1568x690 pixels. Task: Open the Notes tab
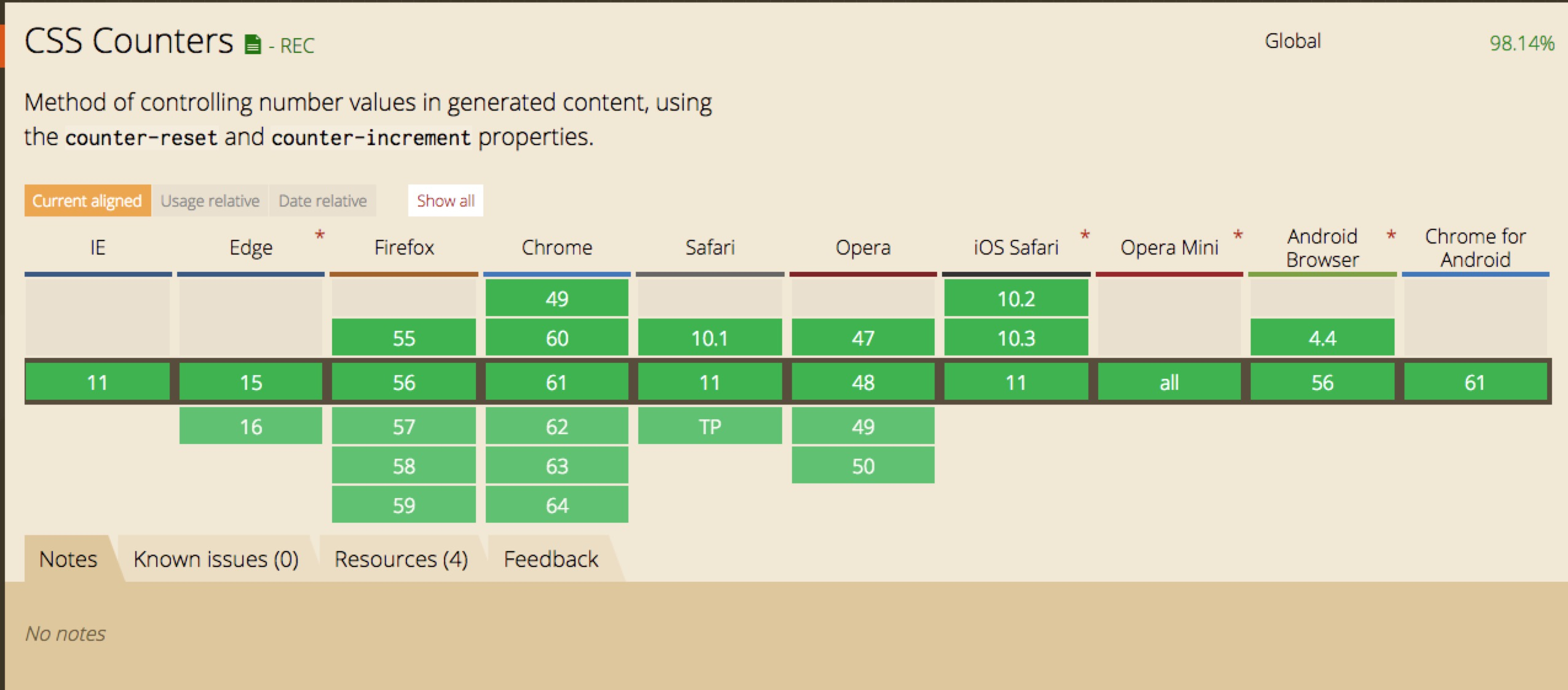click(x=68, y=559)
